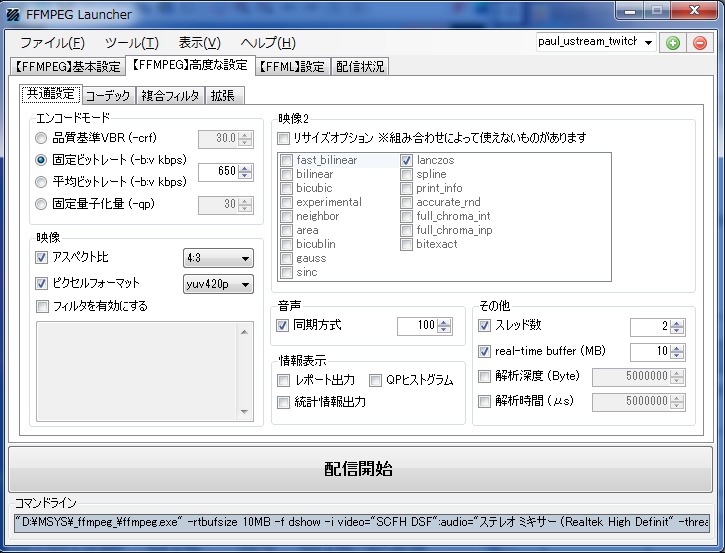Click the real-time buffer 10 value field
Viewport: 725px width, 553px height.
[x=650, y=351]
